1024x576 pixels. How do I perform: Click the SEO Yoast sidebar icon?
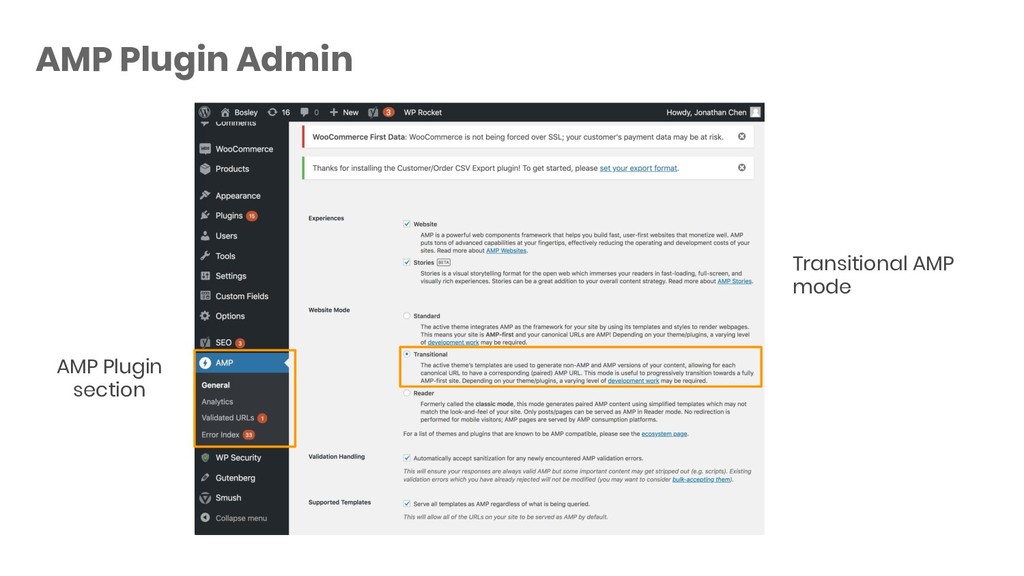tap(205, 342)
